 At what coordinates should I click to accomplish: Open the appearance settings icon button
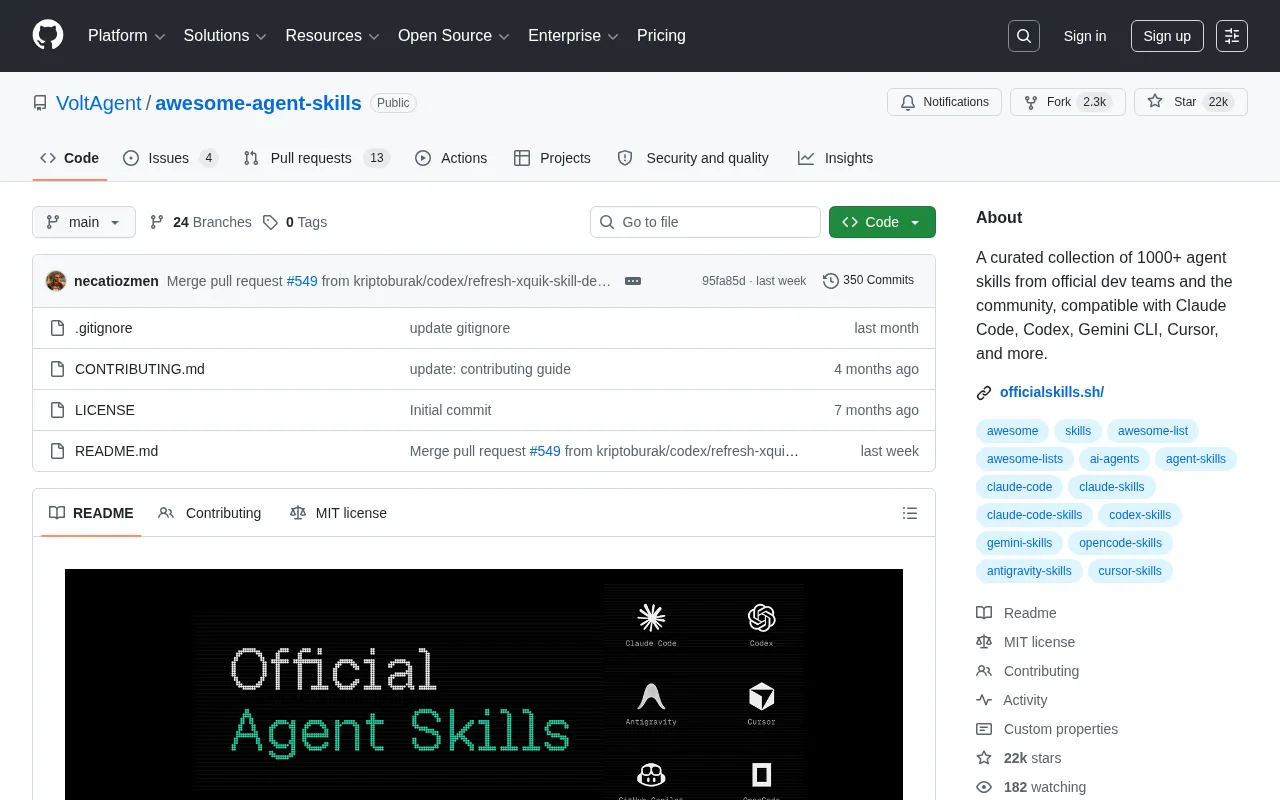point(1232,36)
